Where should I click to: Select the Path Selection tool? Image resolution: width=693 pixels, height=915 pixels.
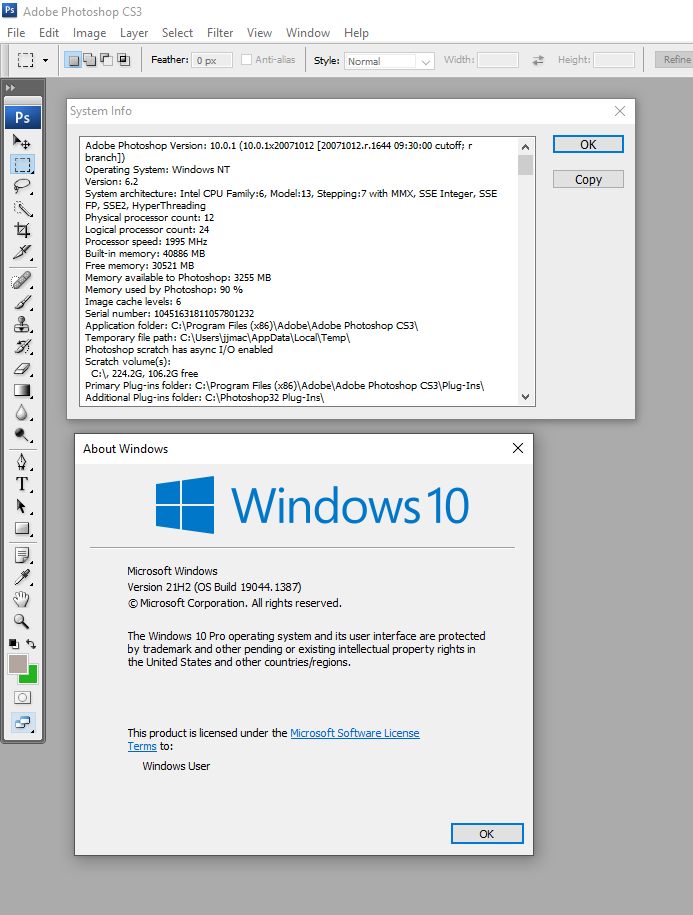coord(22,507)
